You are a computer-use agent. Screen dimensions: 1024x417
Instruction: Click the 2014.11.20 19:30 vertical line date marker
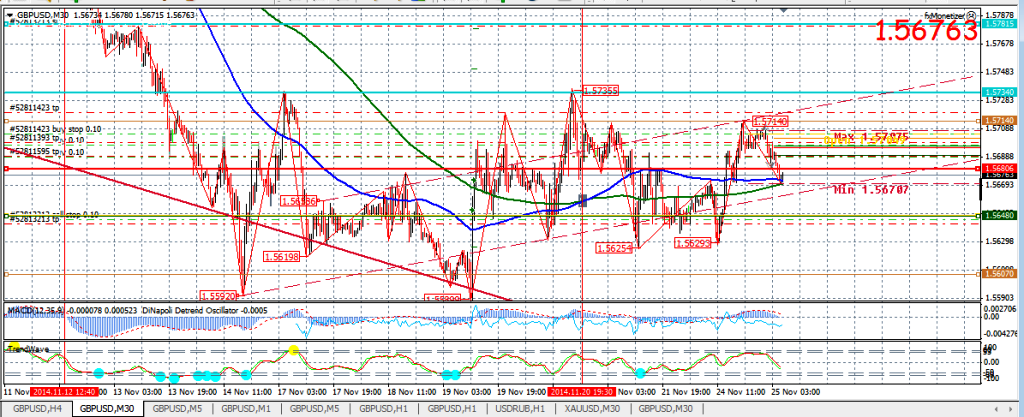pyautogui.click(x=582, y=392)
